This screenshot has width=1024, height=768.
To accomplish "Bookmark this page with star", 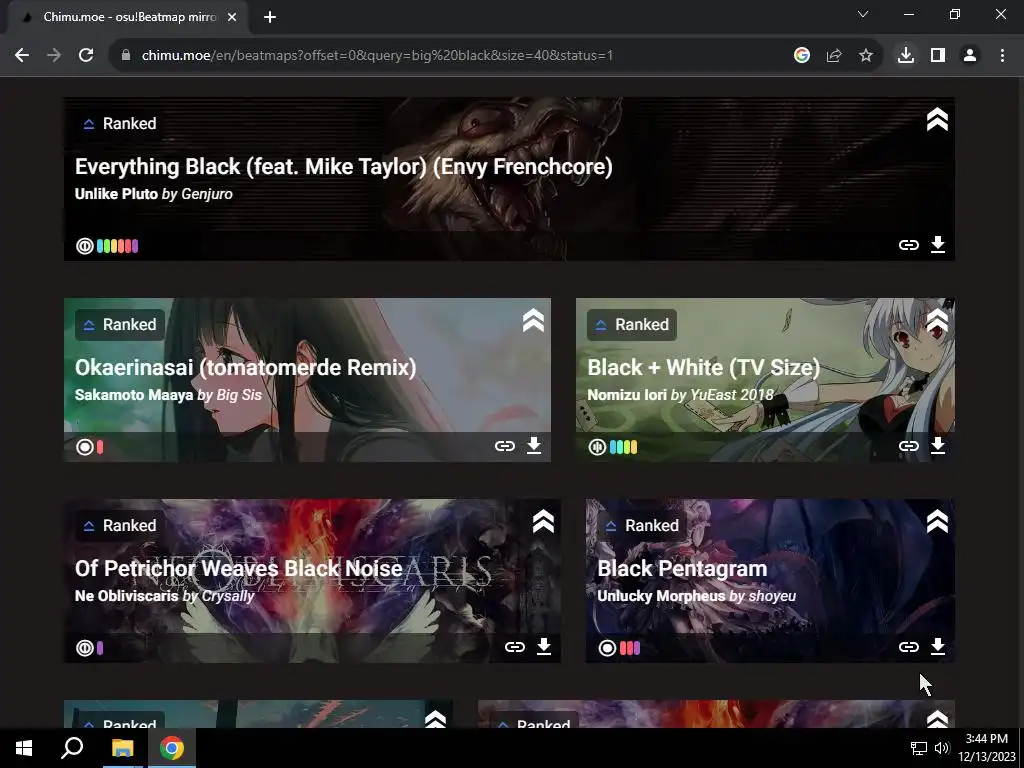I will click(x=866, y=56).
